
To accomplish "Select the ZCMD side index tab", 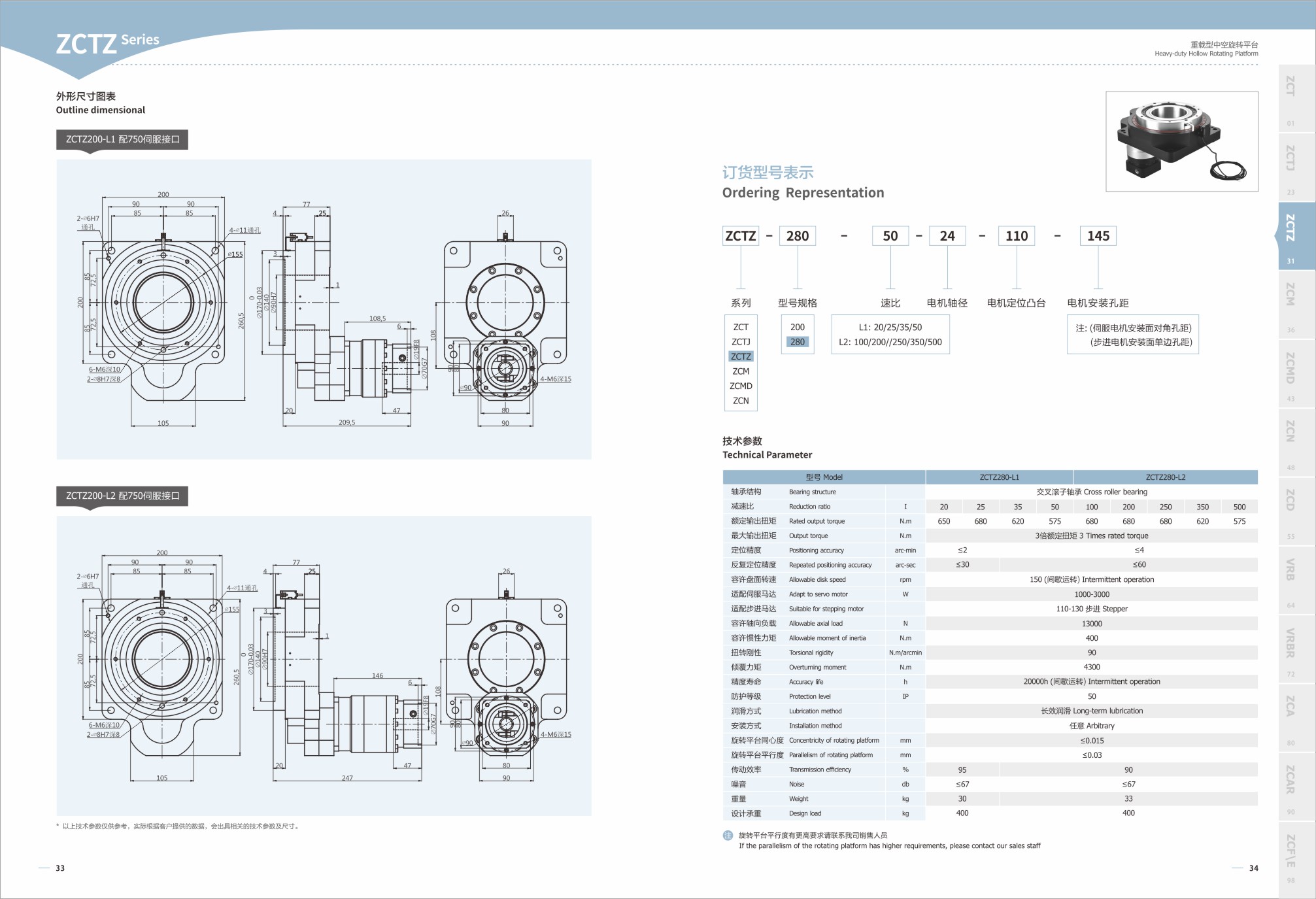I will coord(1296,373).
